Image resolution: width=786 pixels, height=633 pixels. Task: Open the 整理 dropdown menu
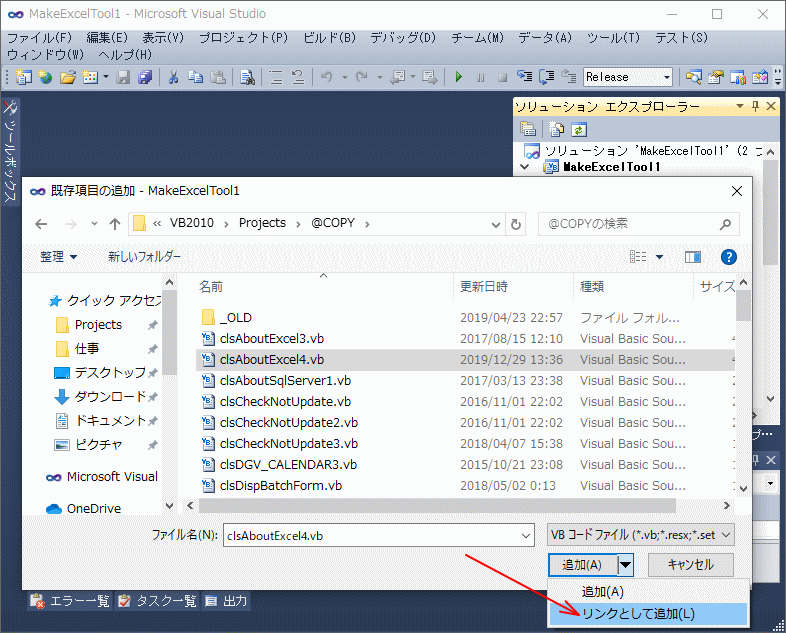point(58,257)
